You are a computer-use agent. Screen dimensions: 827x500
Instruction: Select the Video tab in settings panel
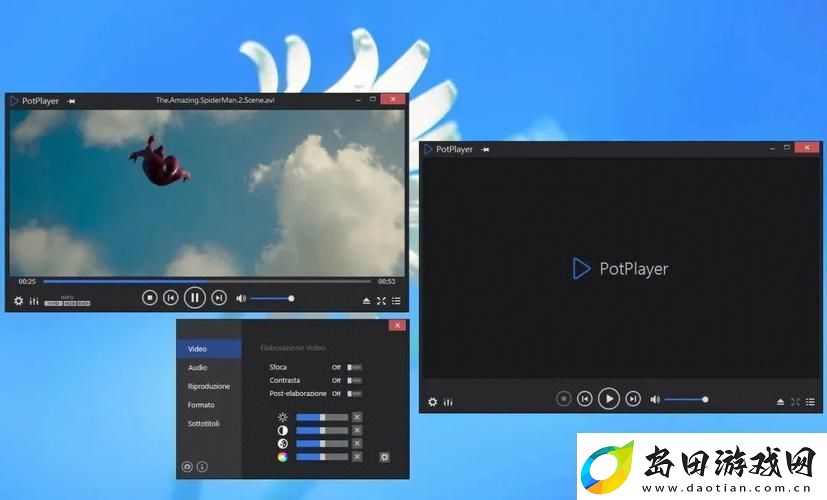tap(209, 349)
